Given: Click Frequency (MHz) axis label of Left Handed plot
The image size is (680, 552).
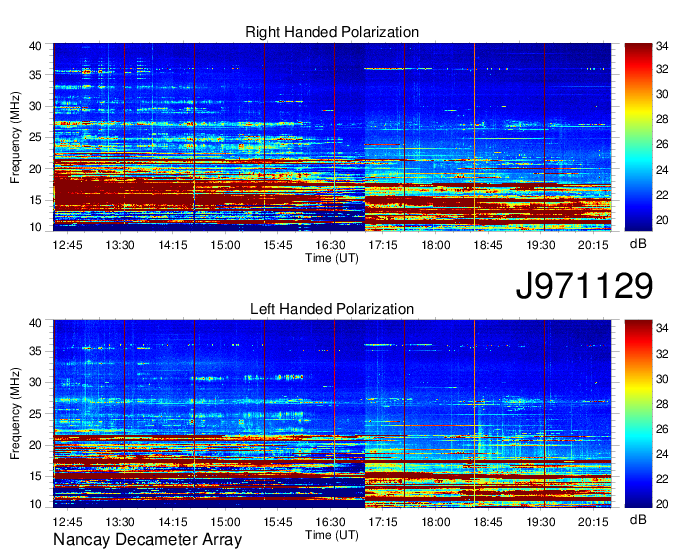Looking at the screenshot, I should pyautogui.click(x=15, y=414).
